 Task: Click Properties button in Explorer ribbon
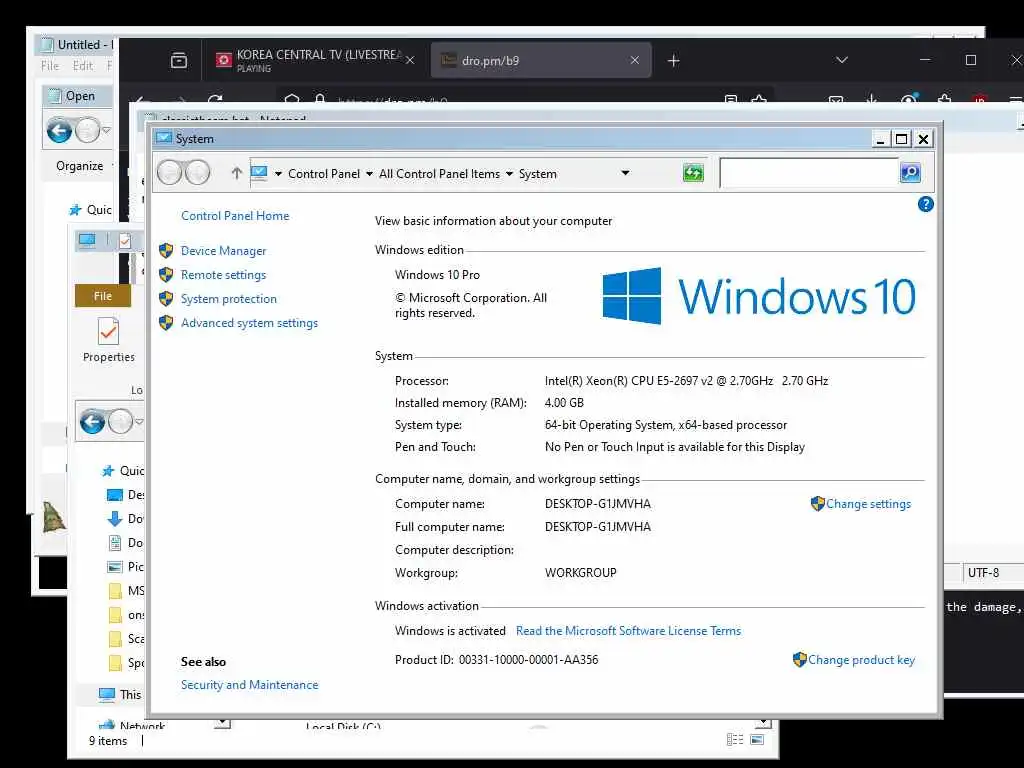coord(108,340)
